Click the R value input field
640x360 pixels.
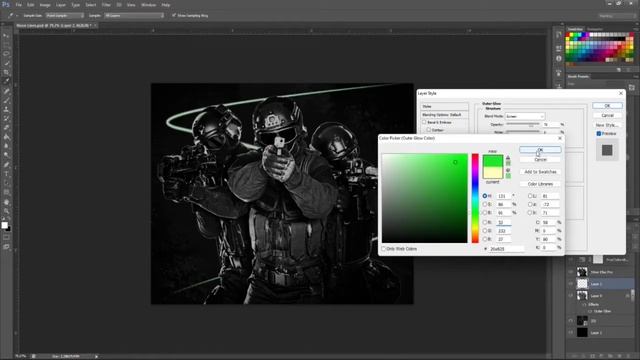pos(504,222)
